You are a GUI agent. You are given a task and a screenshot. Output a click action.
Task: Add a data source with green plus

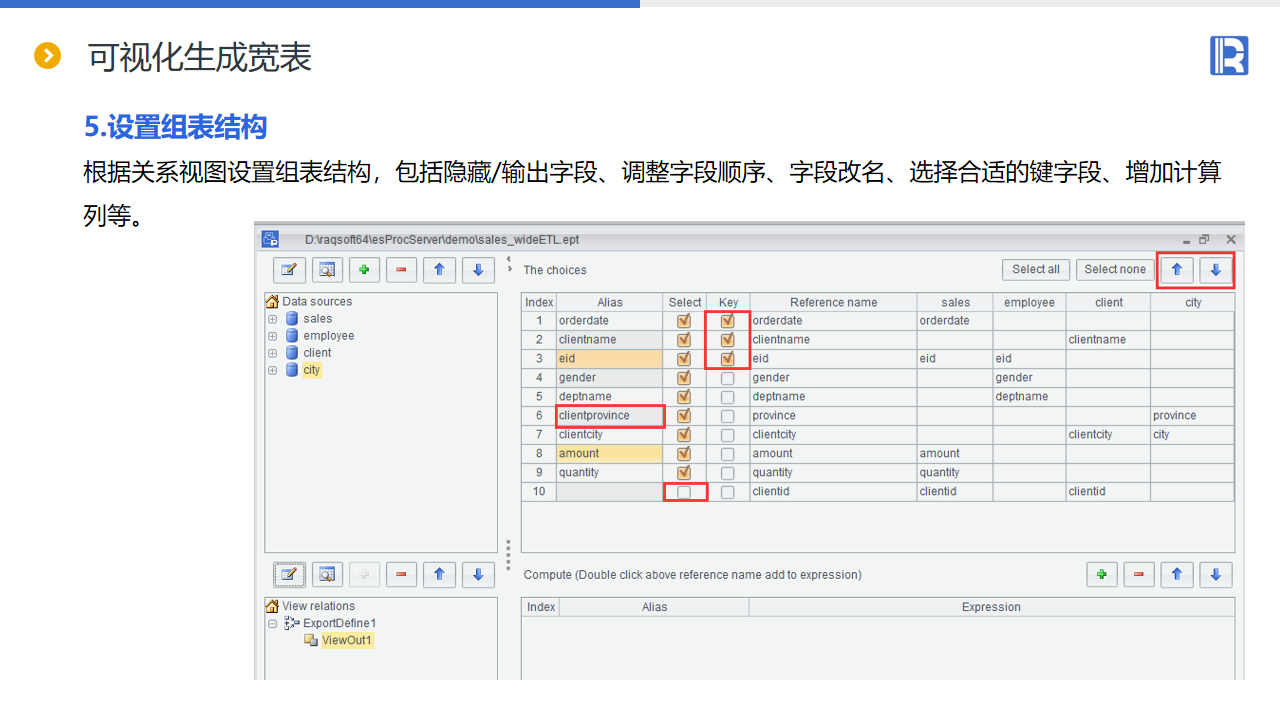[364, 269]
